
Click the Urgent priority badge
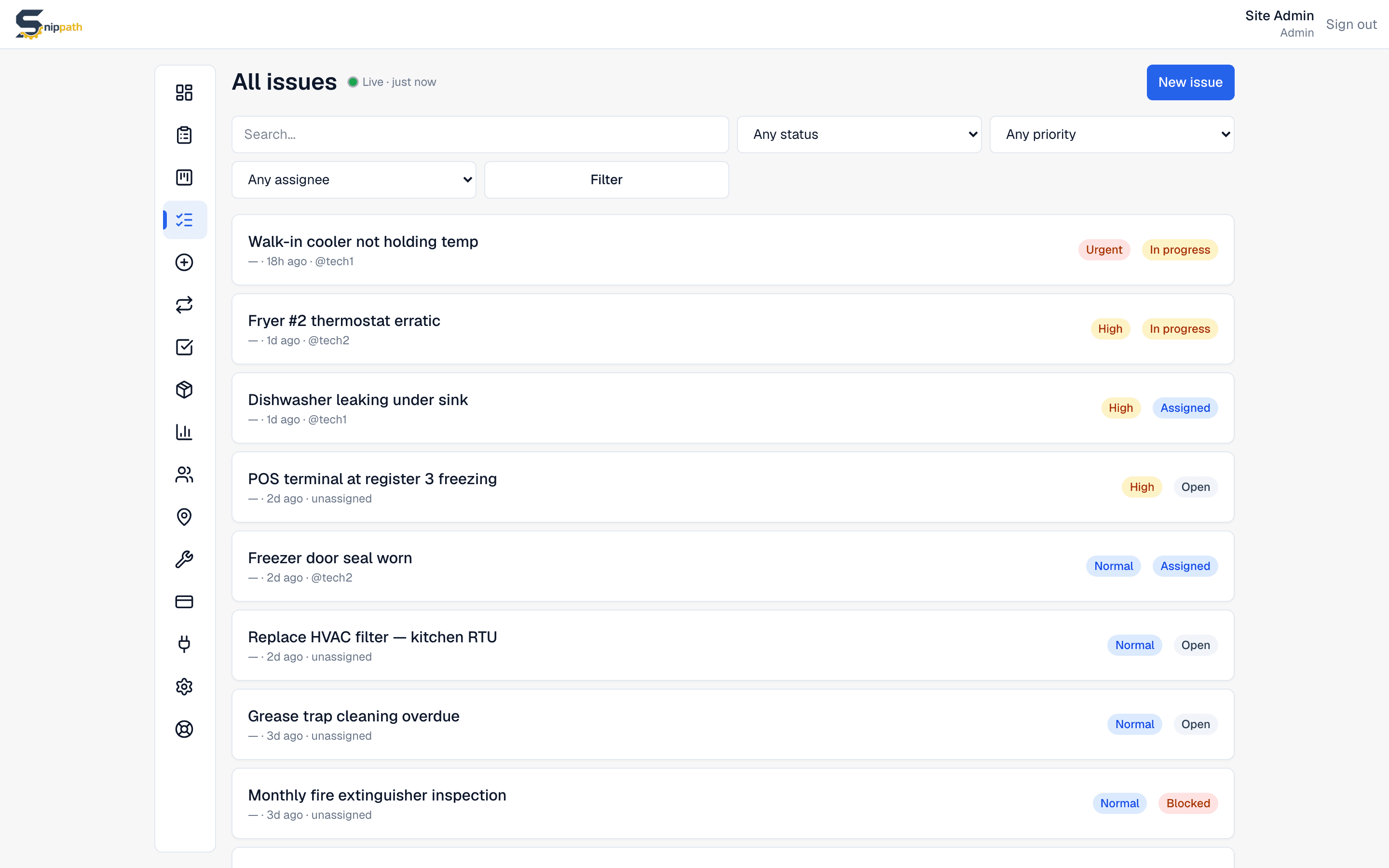(1104, 250)
